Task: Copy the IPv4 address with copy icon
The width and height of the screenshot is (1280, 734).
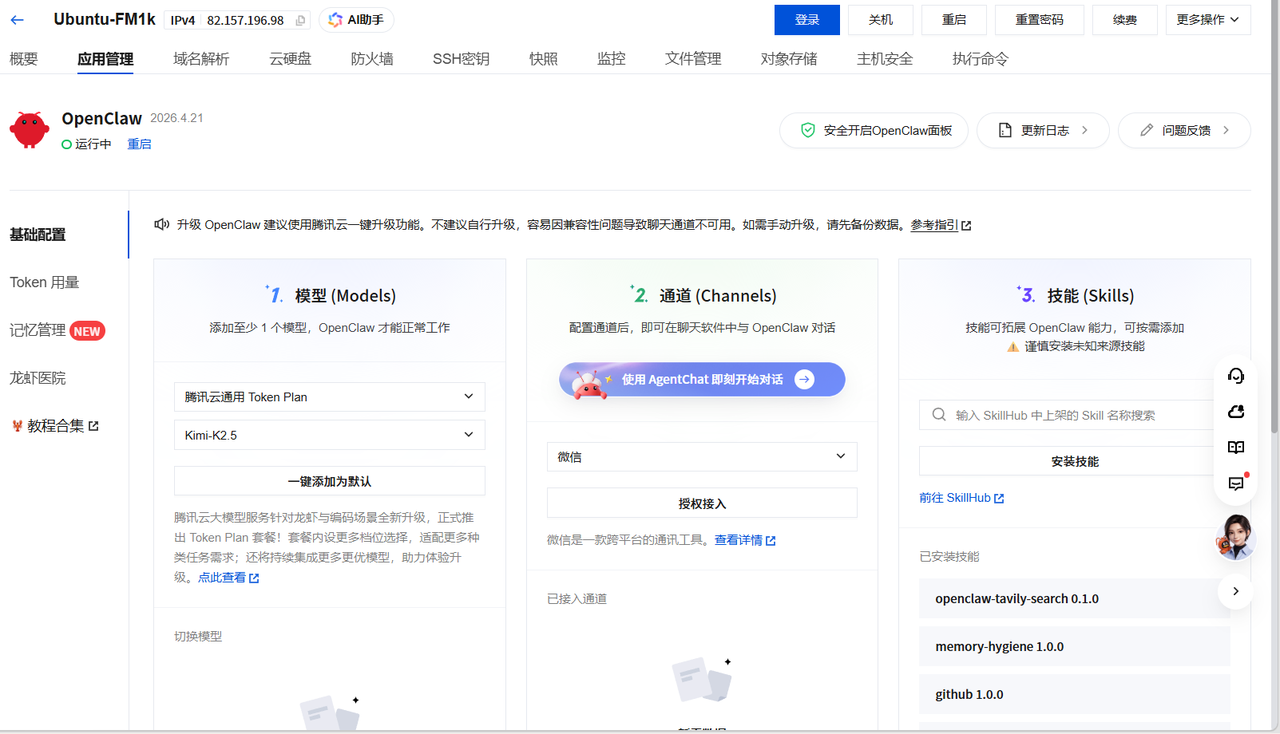Action: pos(300,21)
